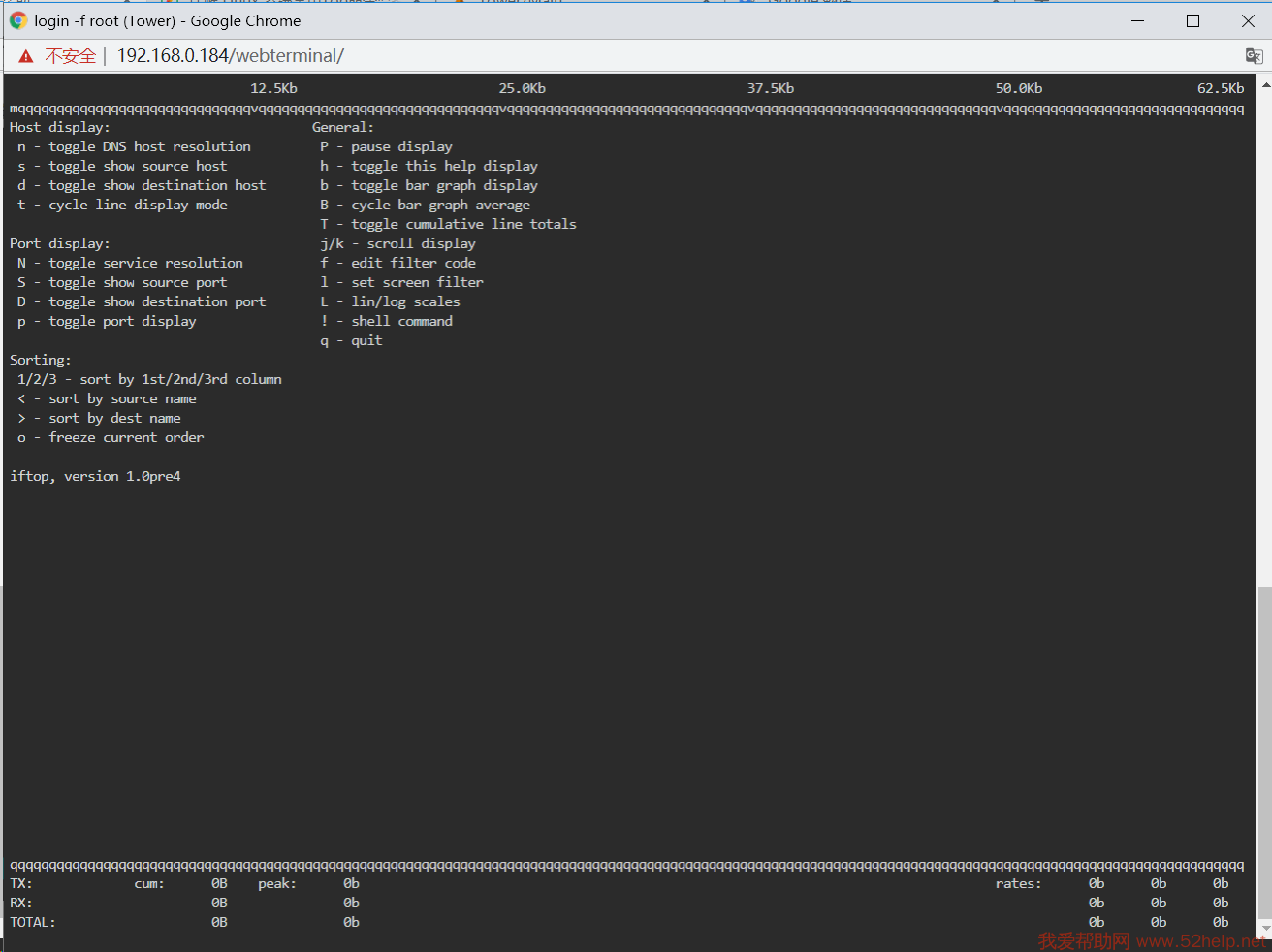Click the 192.168.0.184/webterminal/ address text
1272x952 pixels.
[x=231, y=56]
